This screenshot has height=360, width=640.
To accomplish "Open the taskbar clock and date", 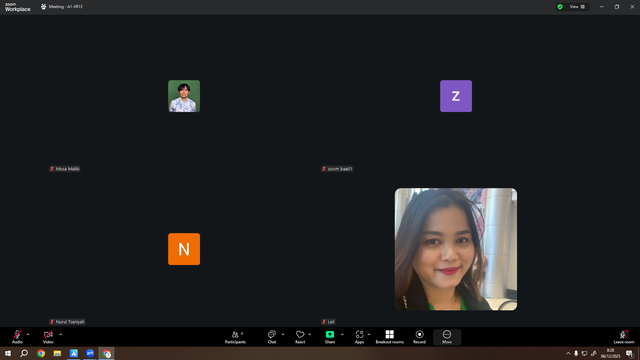I will click(610, 353).
